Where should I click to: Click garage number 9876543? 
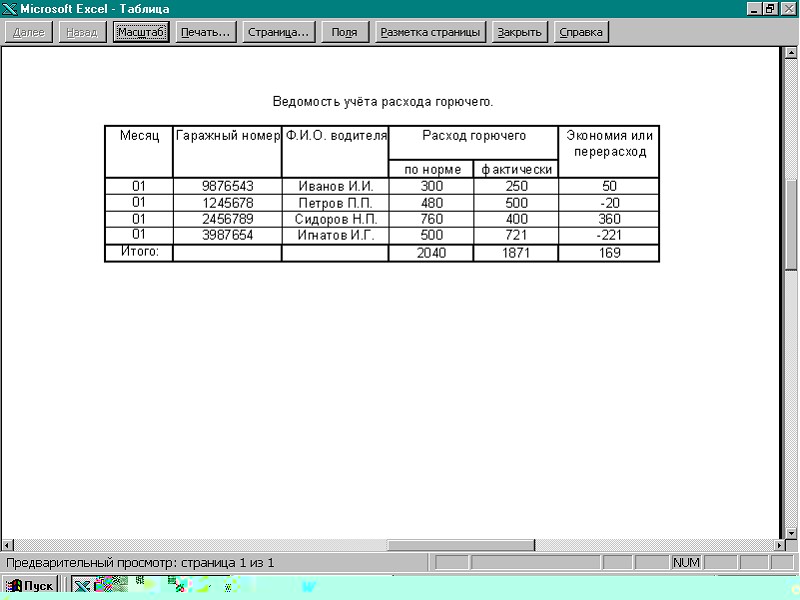pos(228,186)
